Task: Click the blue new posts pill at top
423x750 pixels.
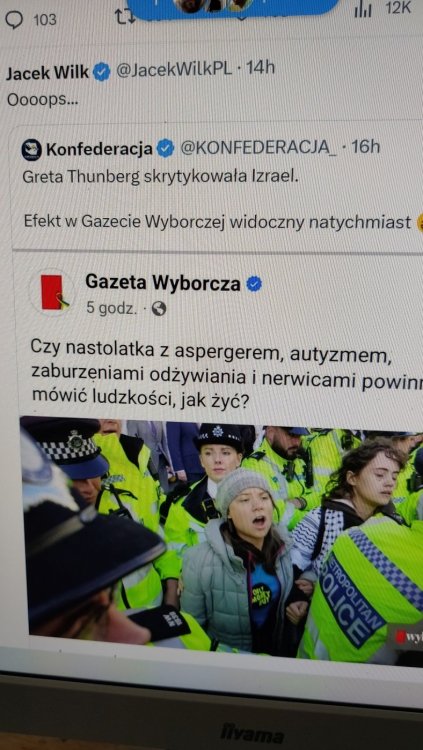Action: pyautogui.click(x=233, y=7)
